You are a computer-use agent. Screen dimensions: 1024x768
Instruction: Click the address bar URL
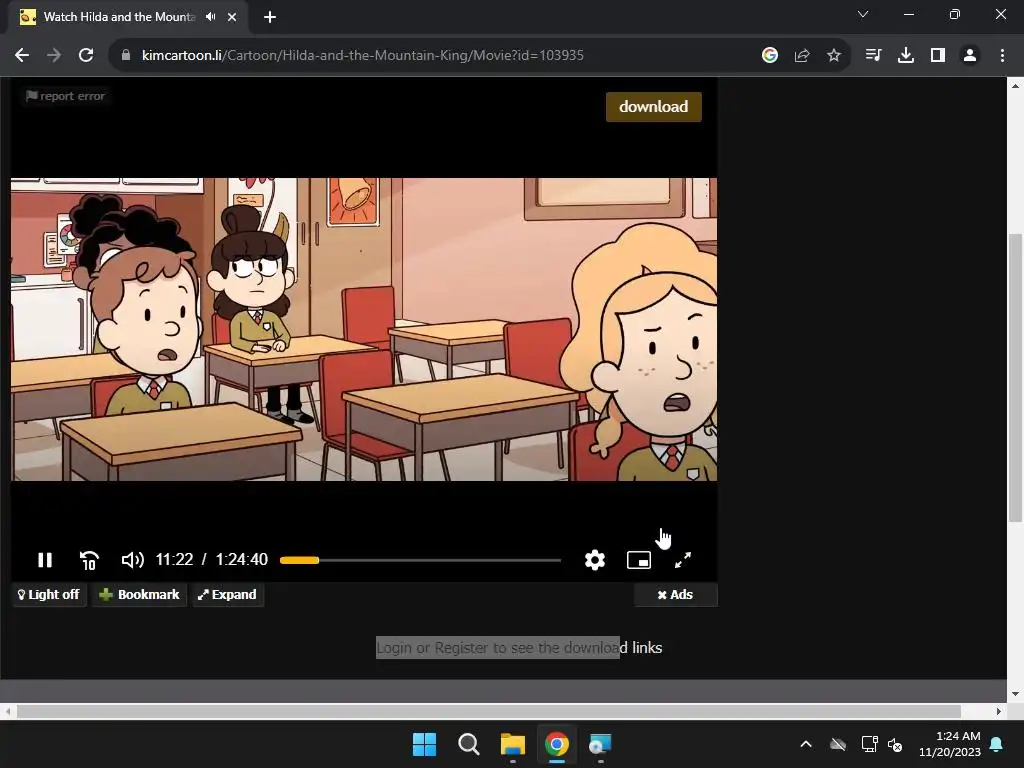(362, 55)
